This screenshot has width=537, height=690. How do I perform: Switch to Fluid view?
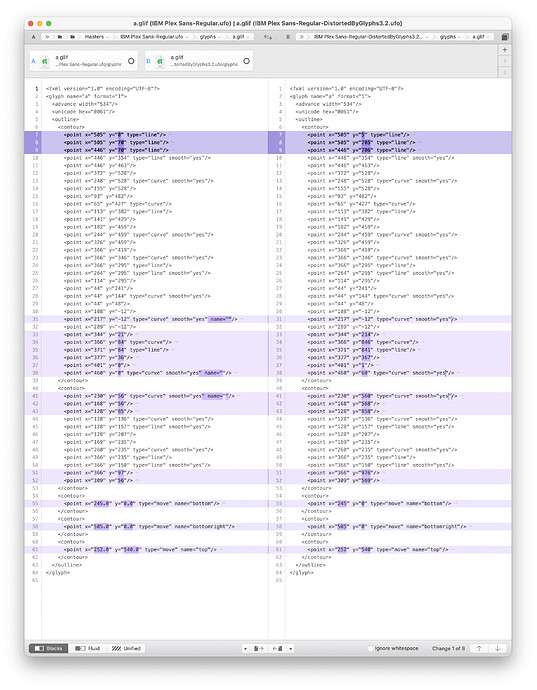tap(88, 648)
